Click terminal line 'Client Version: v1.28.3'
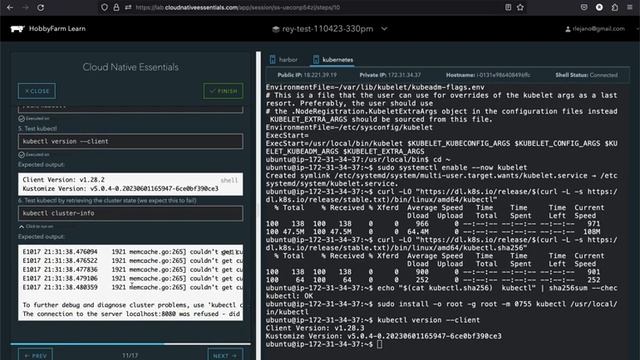640x360 pixels. pos(315,328)
